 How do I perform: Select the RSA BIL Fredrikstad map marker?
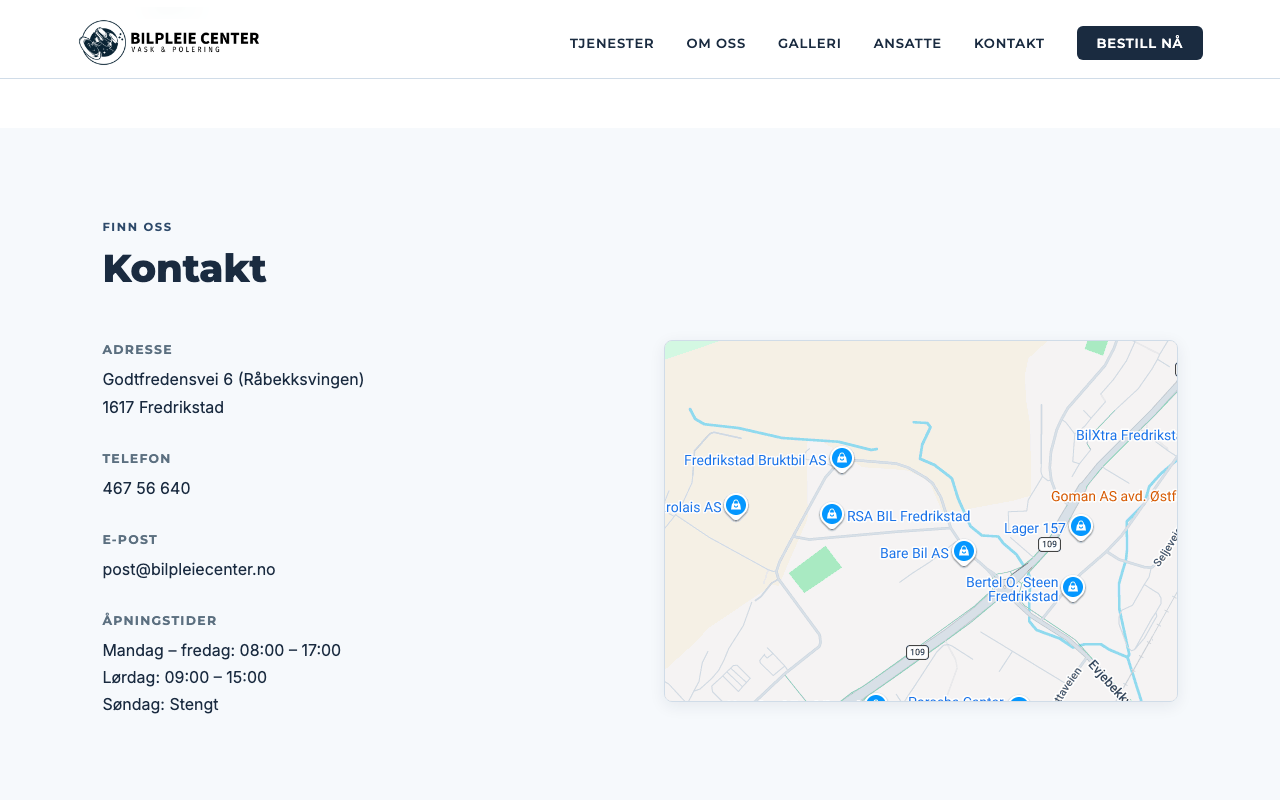831,514
